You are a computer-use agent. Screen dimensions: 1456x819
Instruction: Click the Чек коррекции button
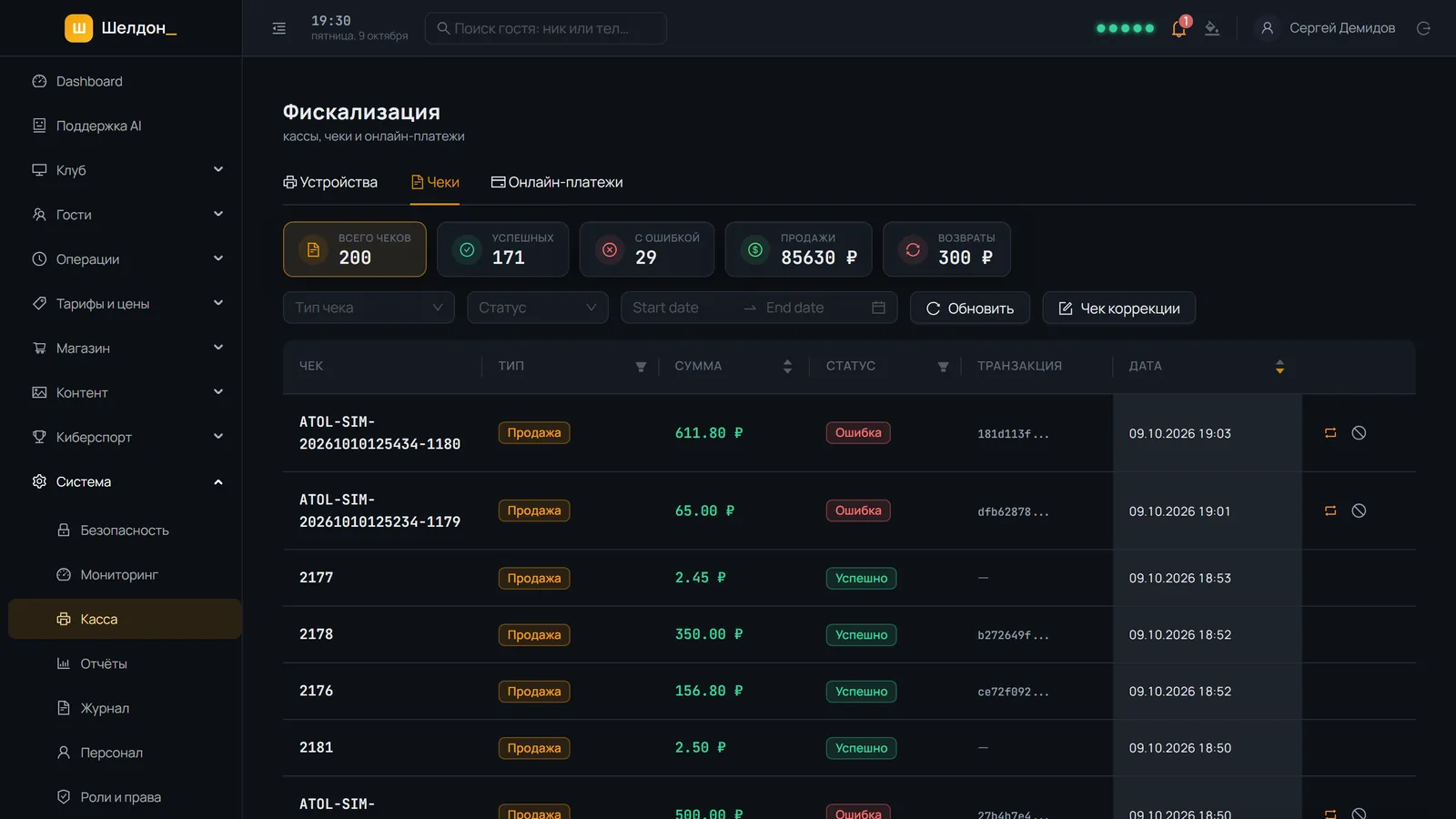tap(1119, 308)
